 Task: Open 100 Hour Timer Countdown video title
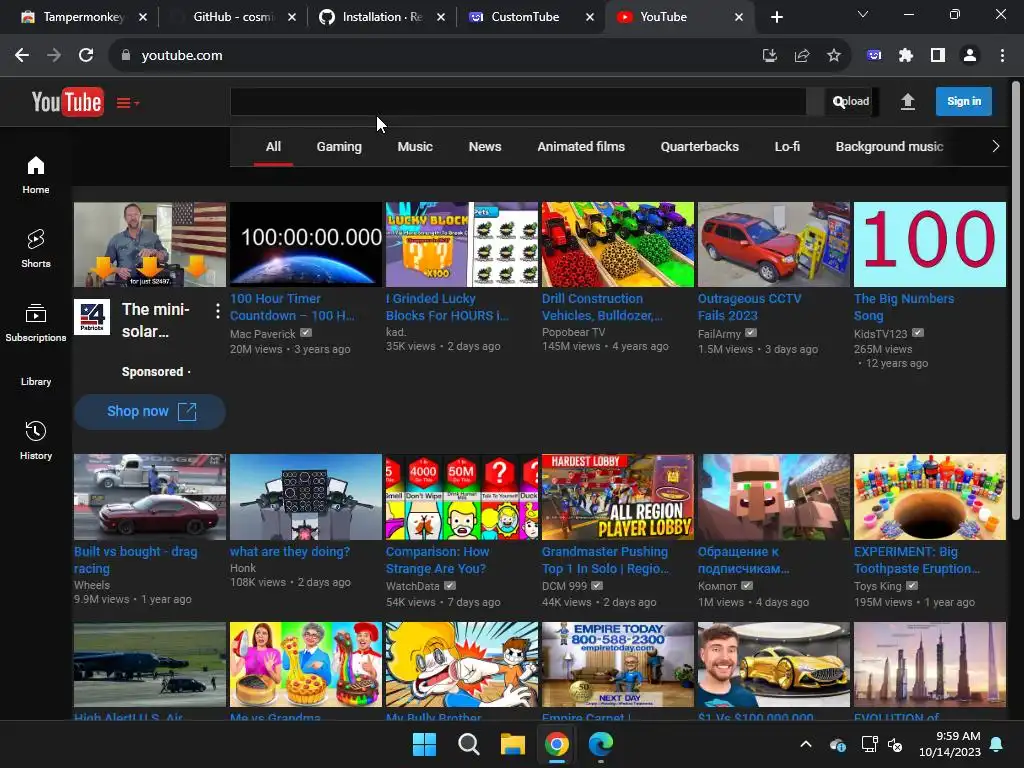coord(292,307)
